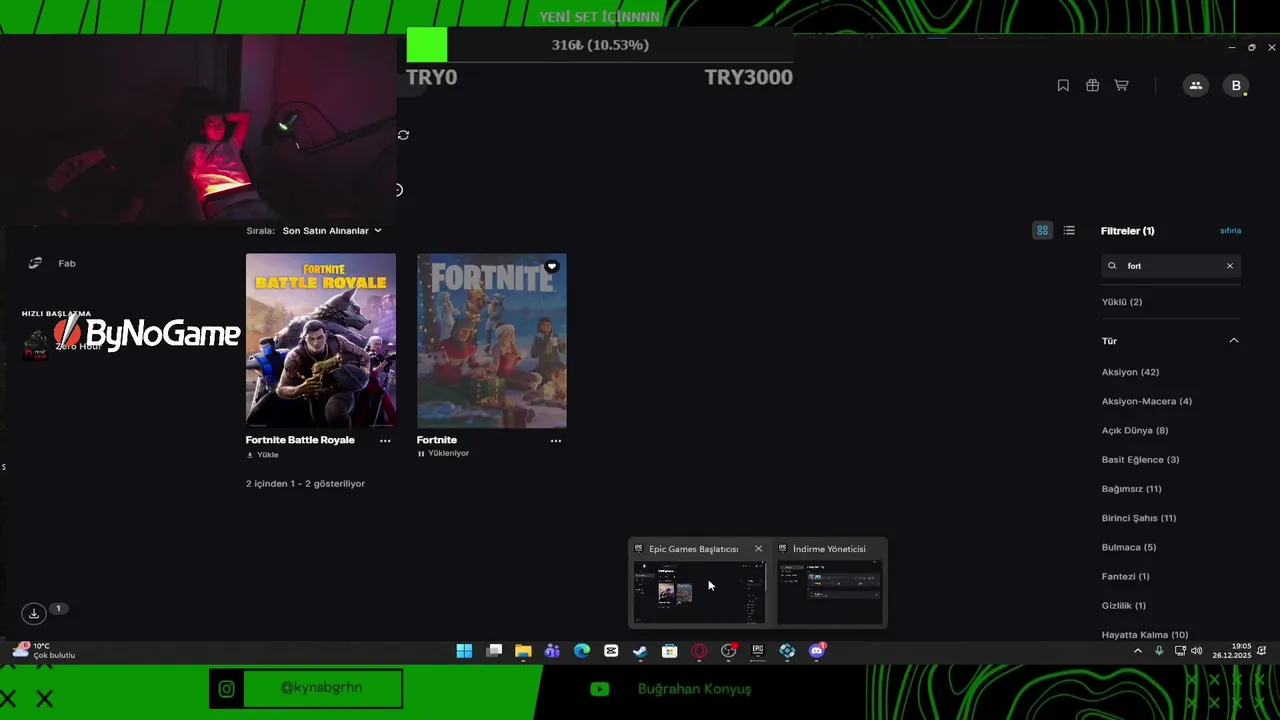Switch to İndirme Yöneticisi preview window

tap(830, 592)
